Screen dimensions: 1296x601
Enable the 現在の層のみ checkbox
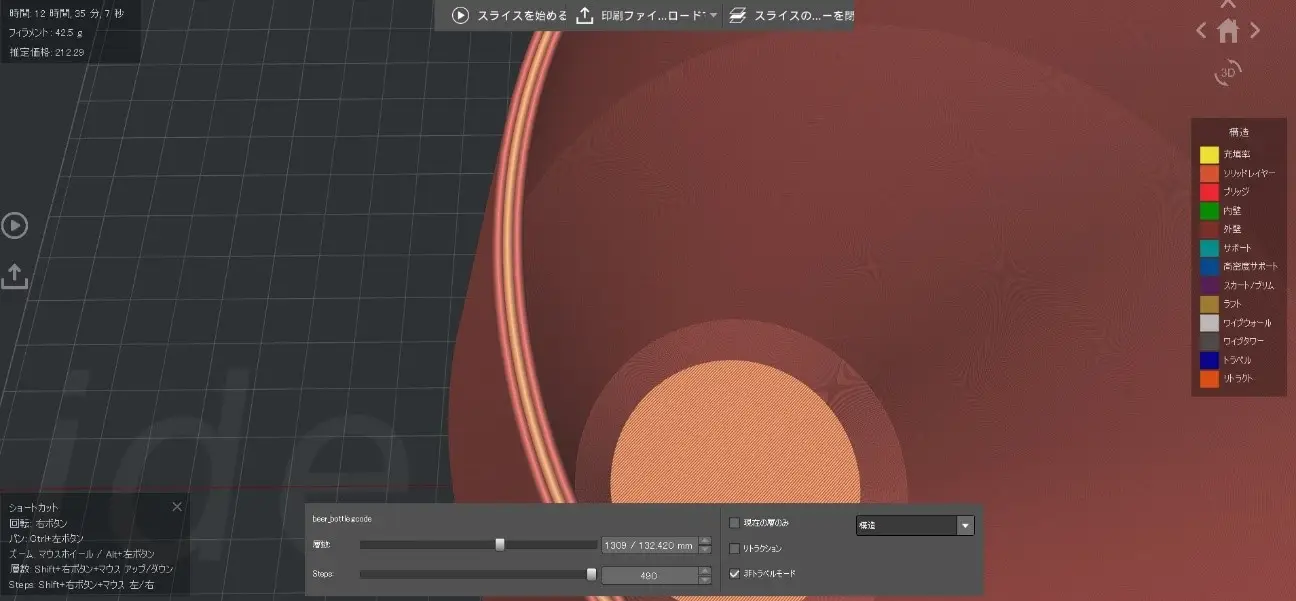[735, 523]
